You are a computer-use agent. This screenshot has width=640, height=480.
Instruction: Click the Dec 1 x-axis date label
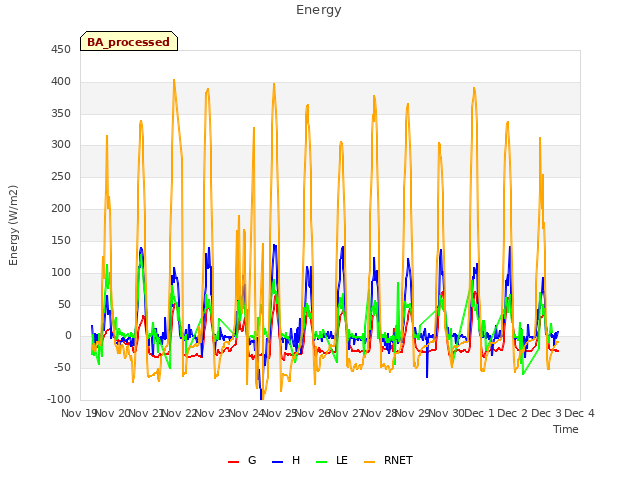[x=480, y=413]
